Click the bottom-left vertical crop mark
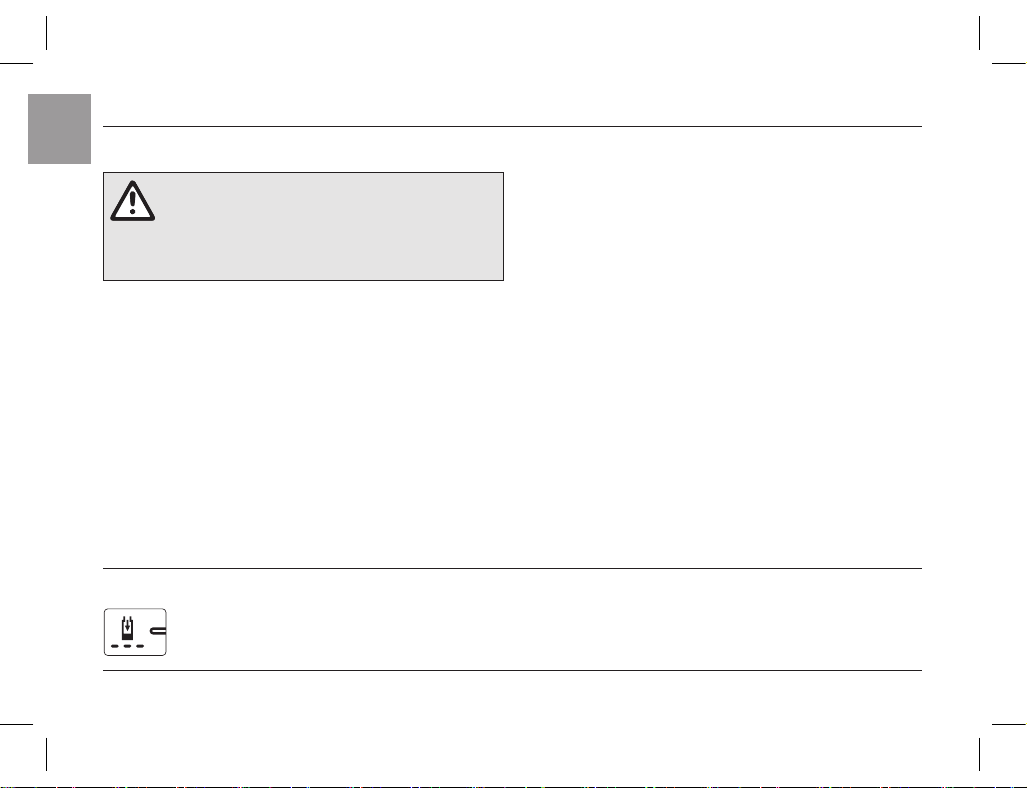 pos(47,755)
